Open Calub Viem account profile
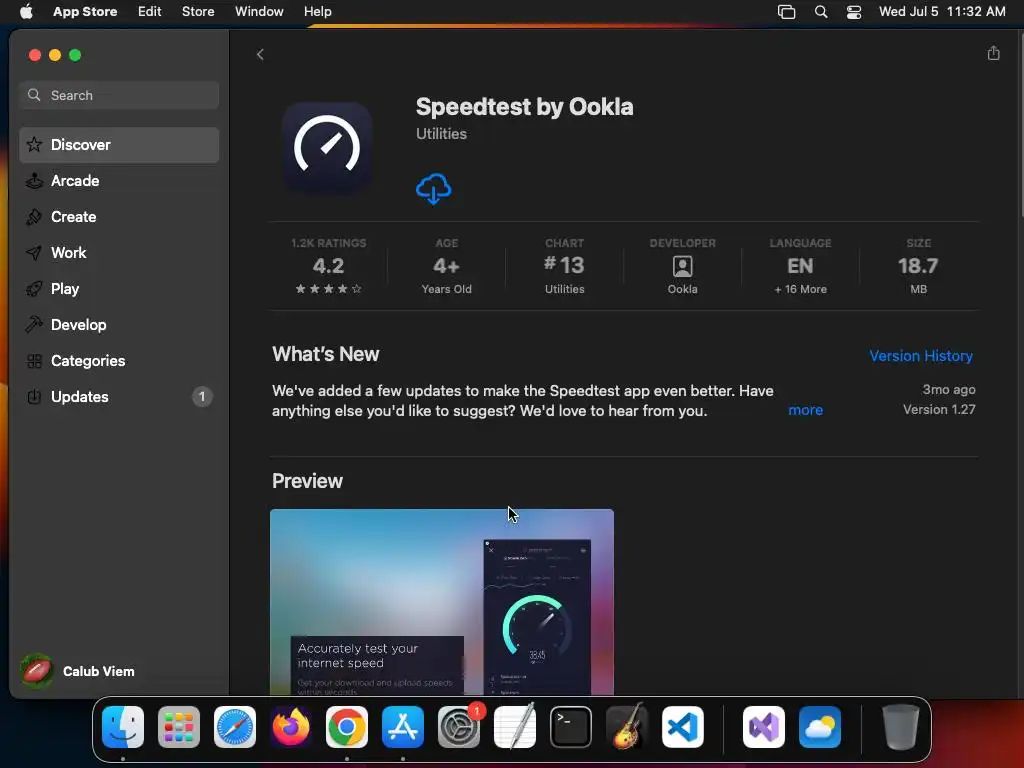1024x768 pixels. (x=78, y=671)
